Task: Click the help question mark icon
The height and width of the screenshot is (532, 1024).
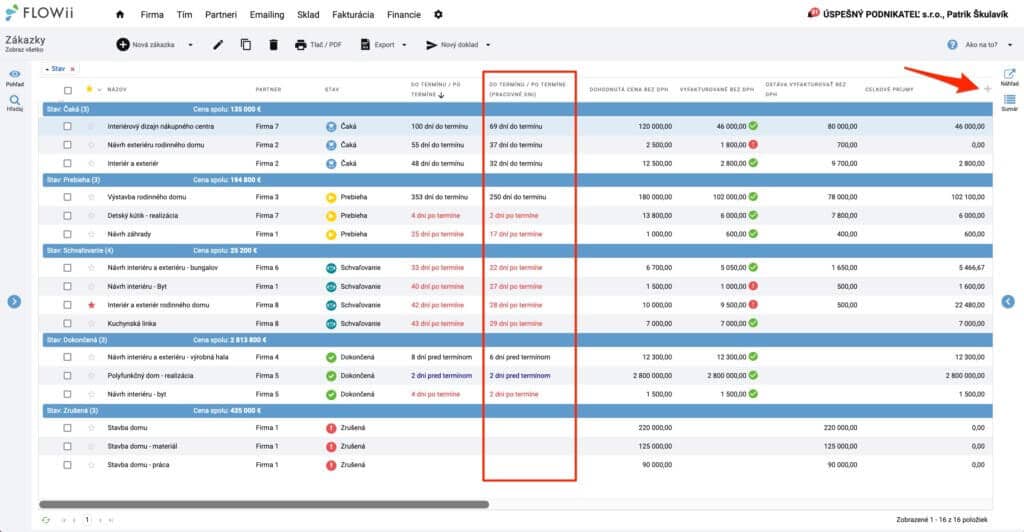Action: click(x=952, y=44)
